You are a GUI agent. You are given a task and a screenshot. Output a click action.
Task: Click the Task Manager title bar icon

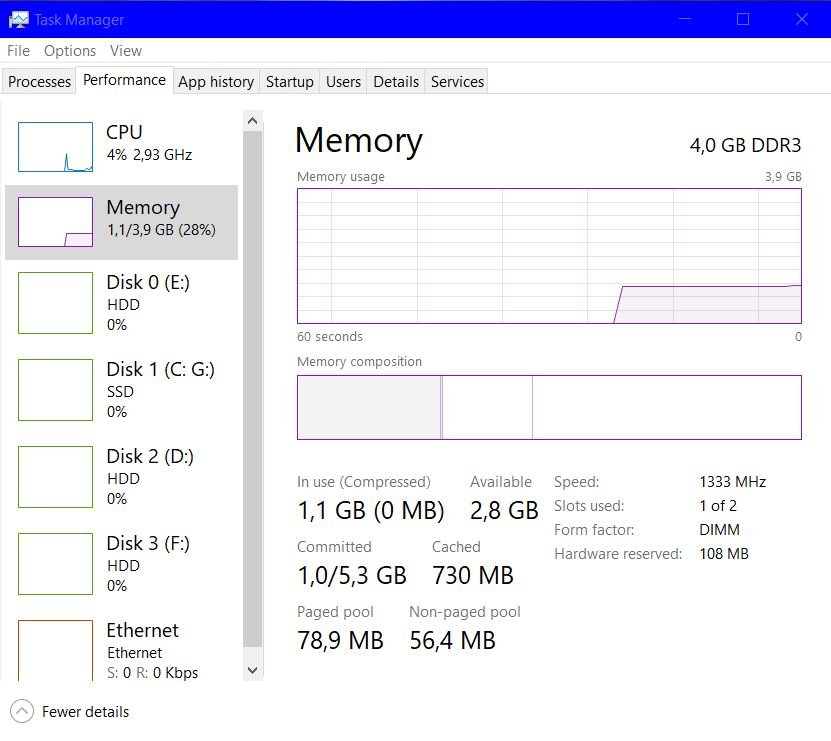tap(18, 19)
